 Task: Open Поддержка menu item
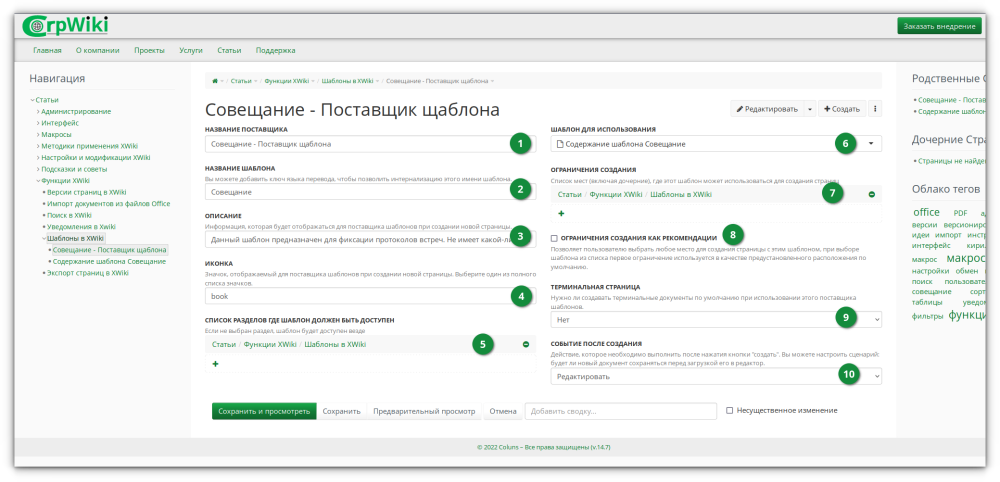276,50
